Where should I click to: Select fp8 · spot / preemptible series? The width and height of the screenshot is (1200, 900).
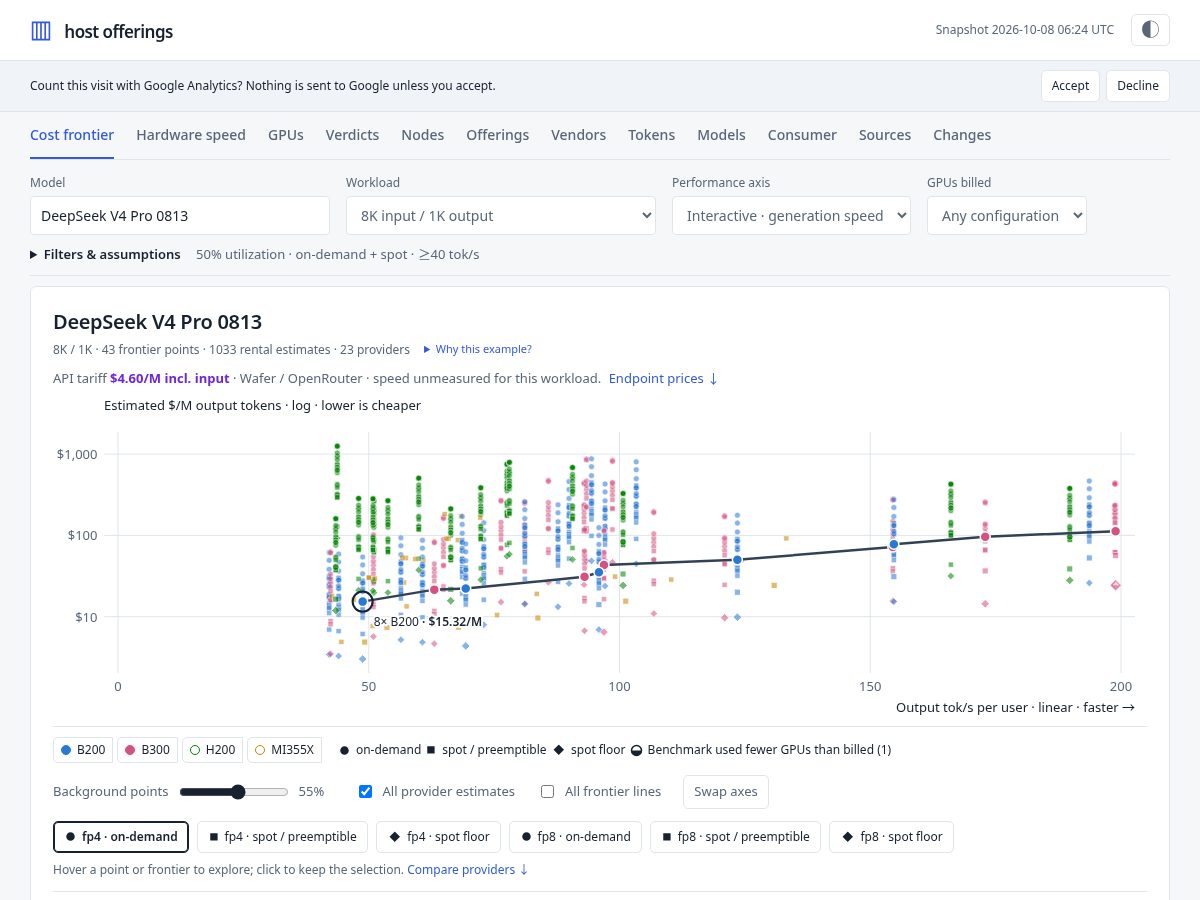(x=736, y=837)
